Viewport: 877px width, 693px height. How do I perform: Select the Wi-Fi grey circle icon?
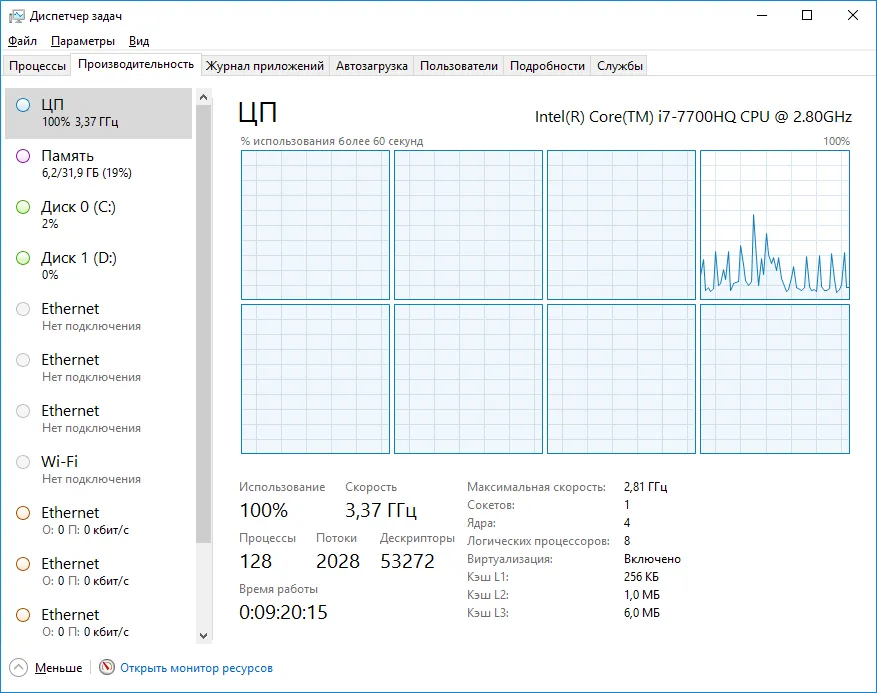point(23,462)
